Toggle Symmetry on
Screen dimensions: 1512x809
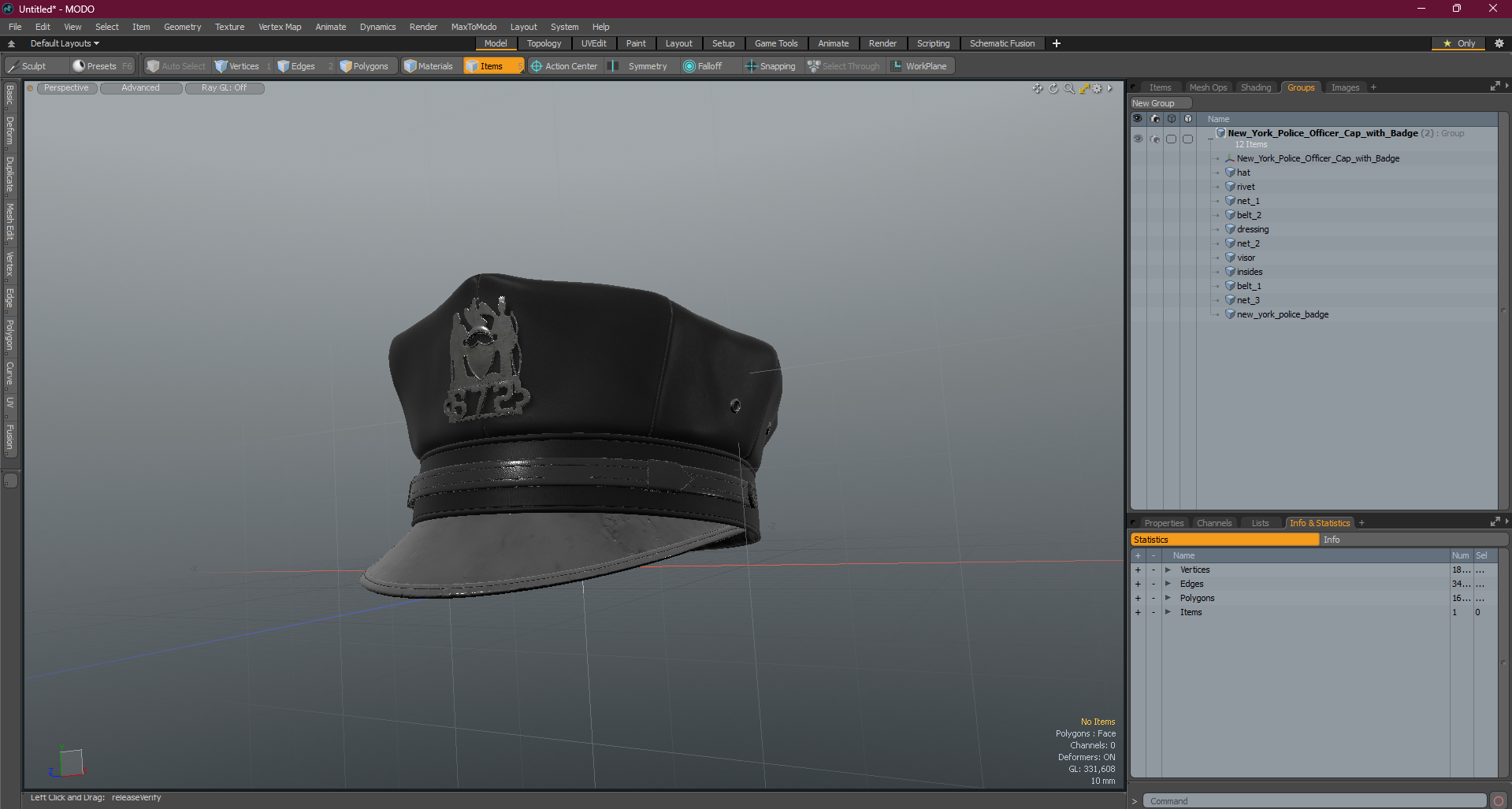[639, 66]
